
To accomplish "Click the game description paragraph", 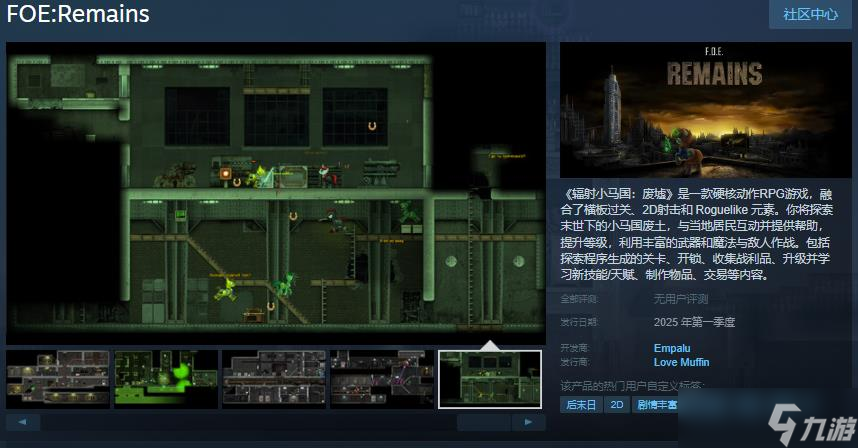I will click(x=696, y=234).
